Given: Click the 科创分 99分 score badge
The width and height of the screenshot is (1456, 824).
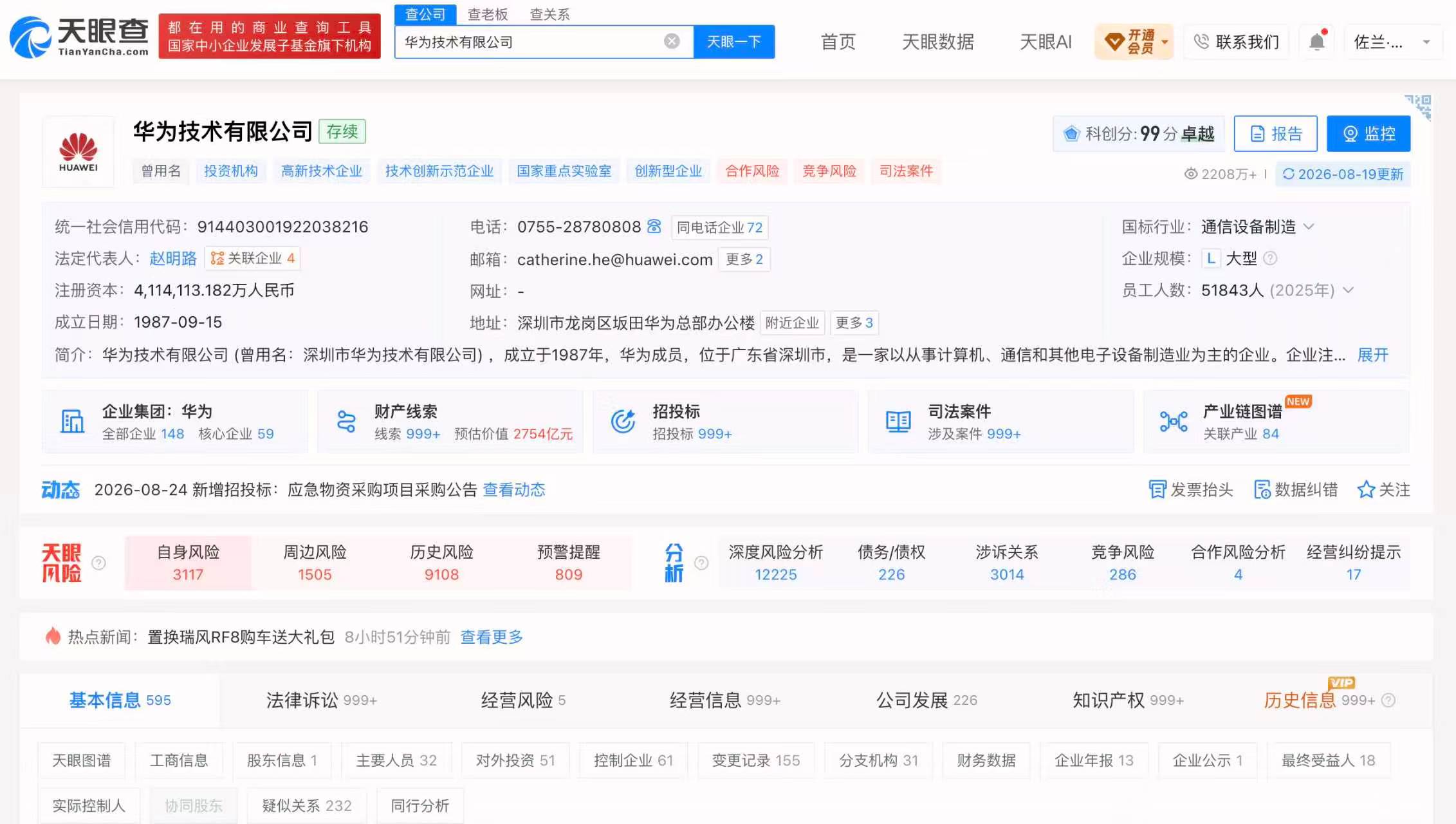Looking at the screenshot, I should coord(1138,134).
